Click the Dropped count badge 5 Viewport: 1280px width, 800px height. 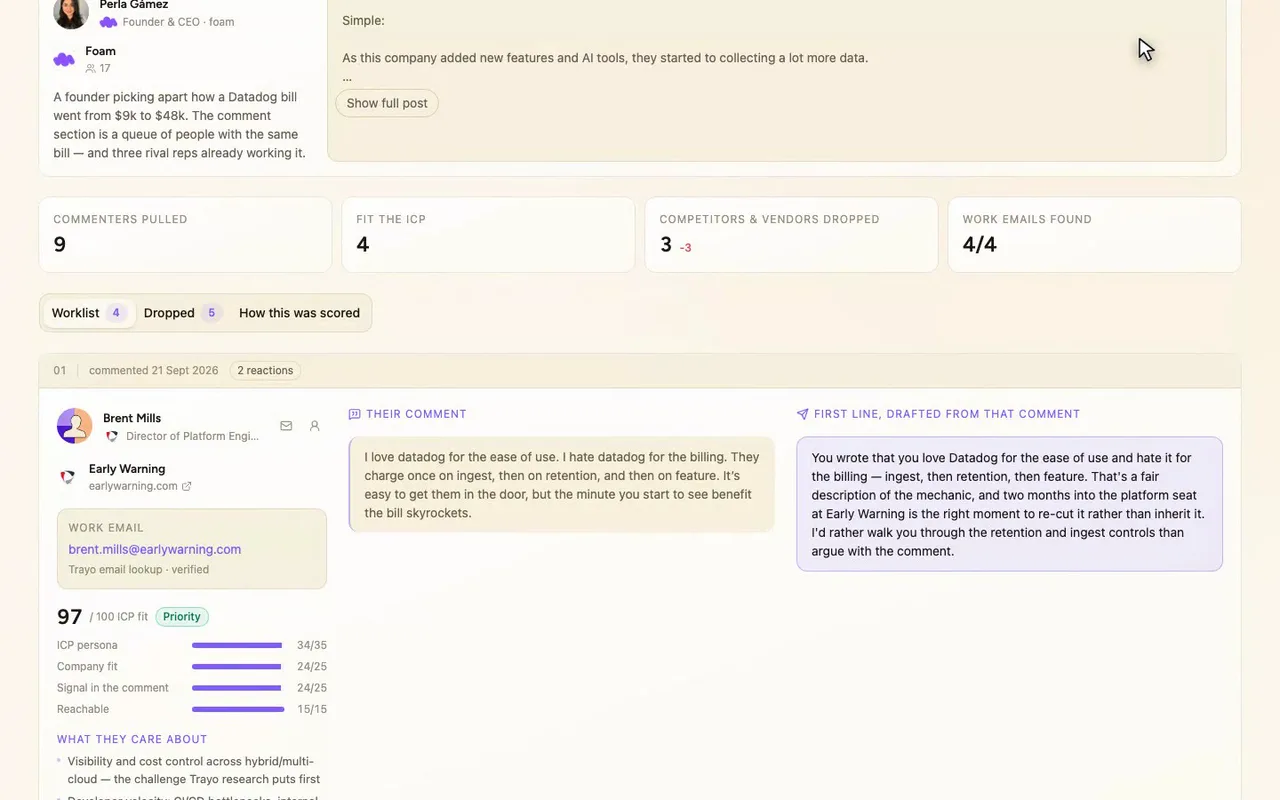pos(211,313)
